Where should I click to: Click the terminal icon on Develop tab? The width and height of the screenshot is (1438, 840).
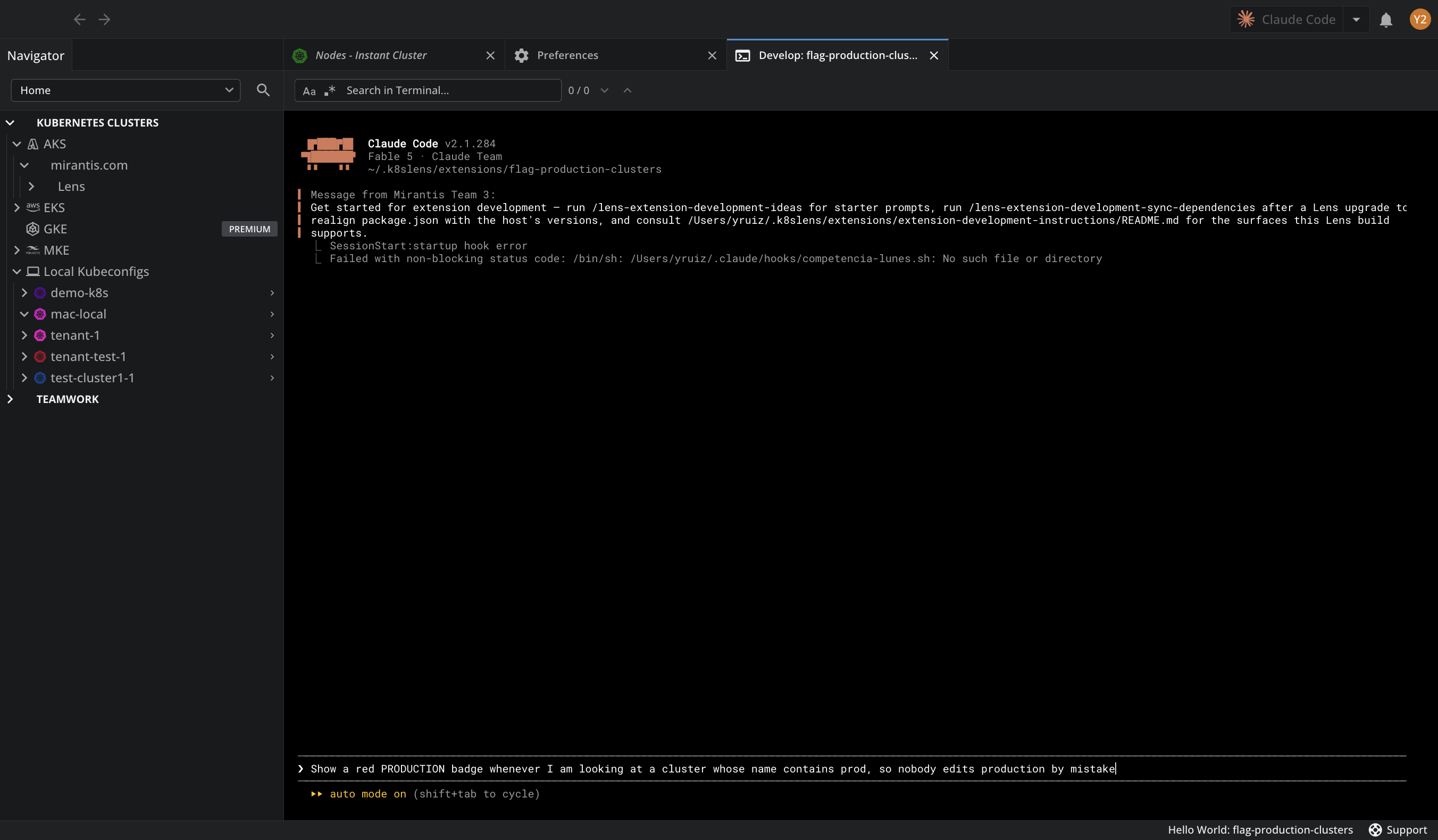point(742,55)
